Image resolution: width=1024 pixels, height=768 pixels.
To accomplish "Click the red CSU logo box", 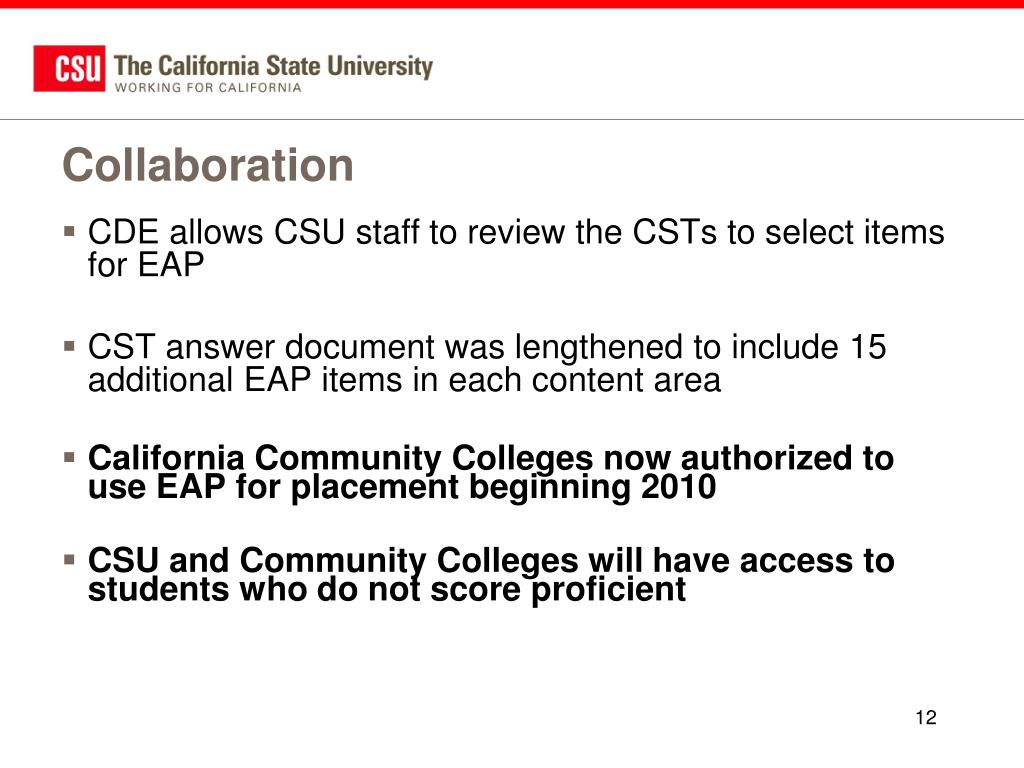I will [x=69, y=69].
